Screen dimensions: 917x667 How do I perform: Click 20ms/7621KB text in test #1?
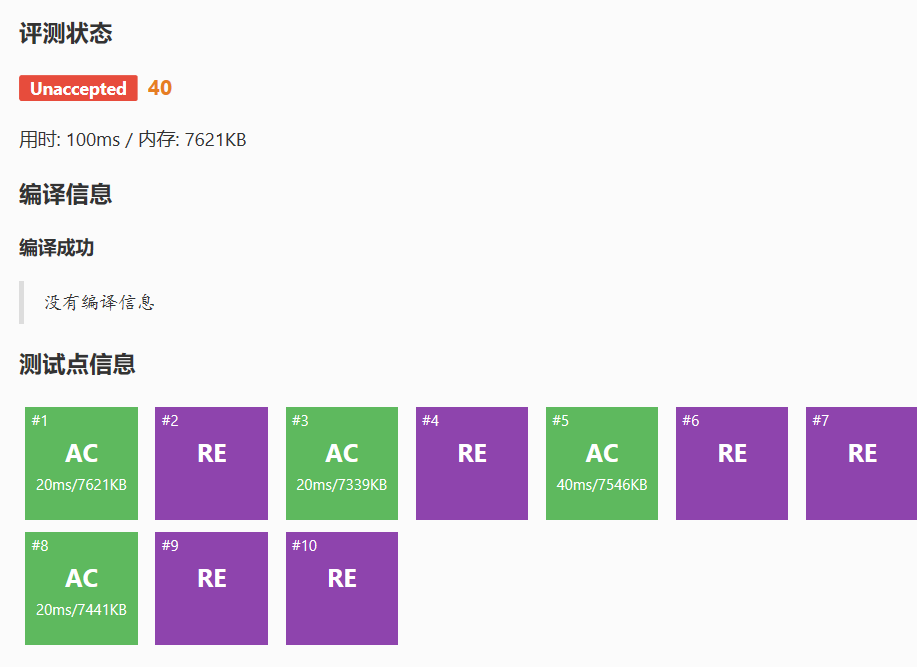81,485
